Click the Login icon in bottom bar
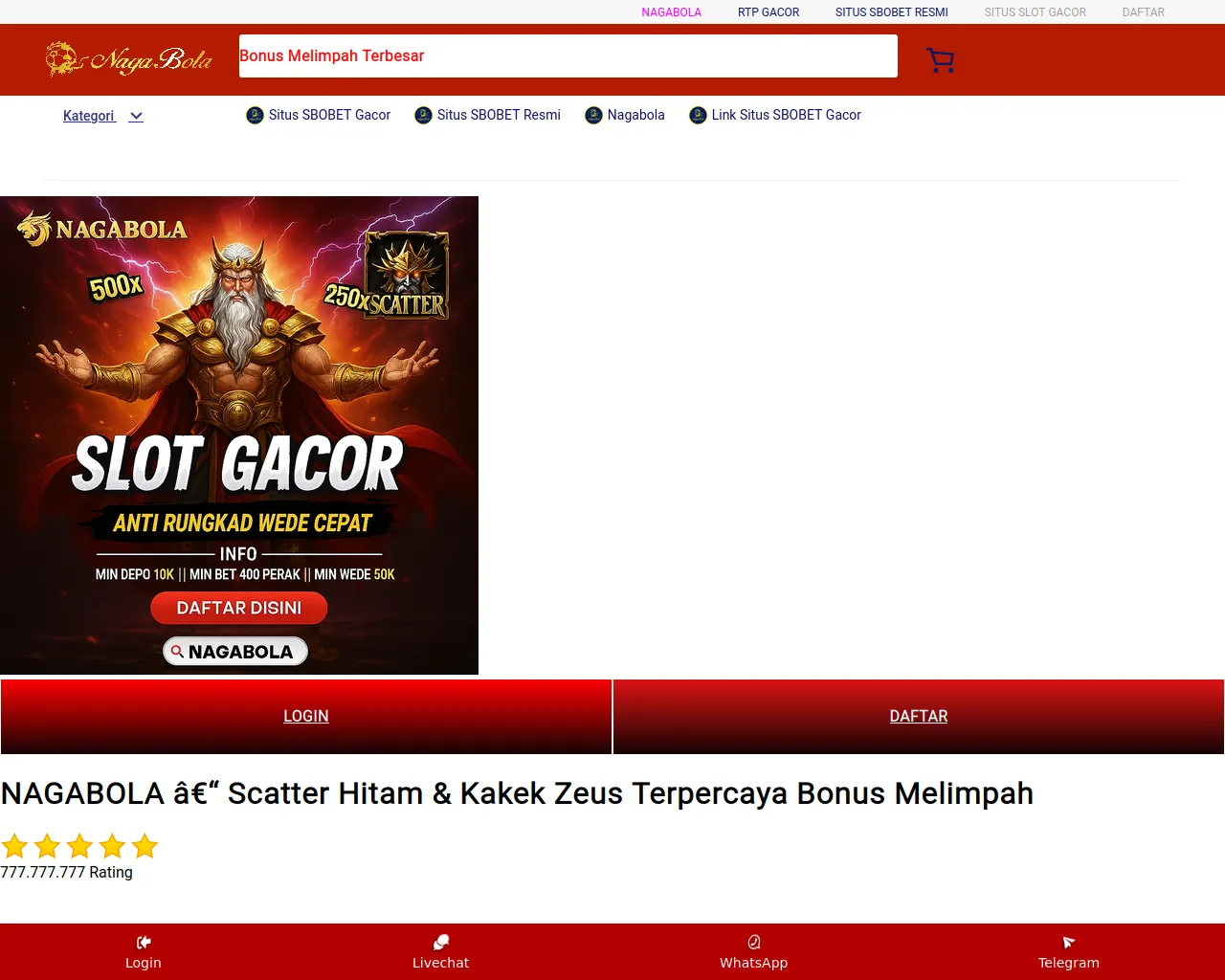1225x980 pixels. pos(144,942)
